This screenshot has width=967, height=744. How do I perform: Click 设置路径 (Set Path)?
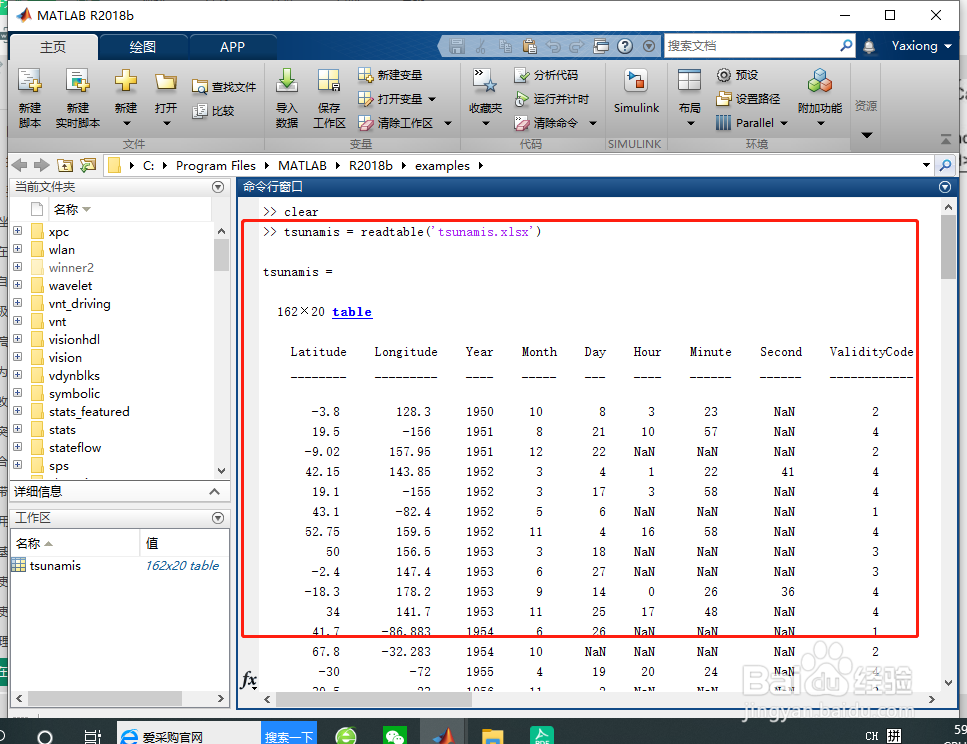(748, 99)
